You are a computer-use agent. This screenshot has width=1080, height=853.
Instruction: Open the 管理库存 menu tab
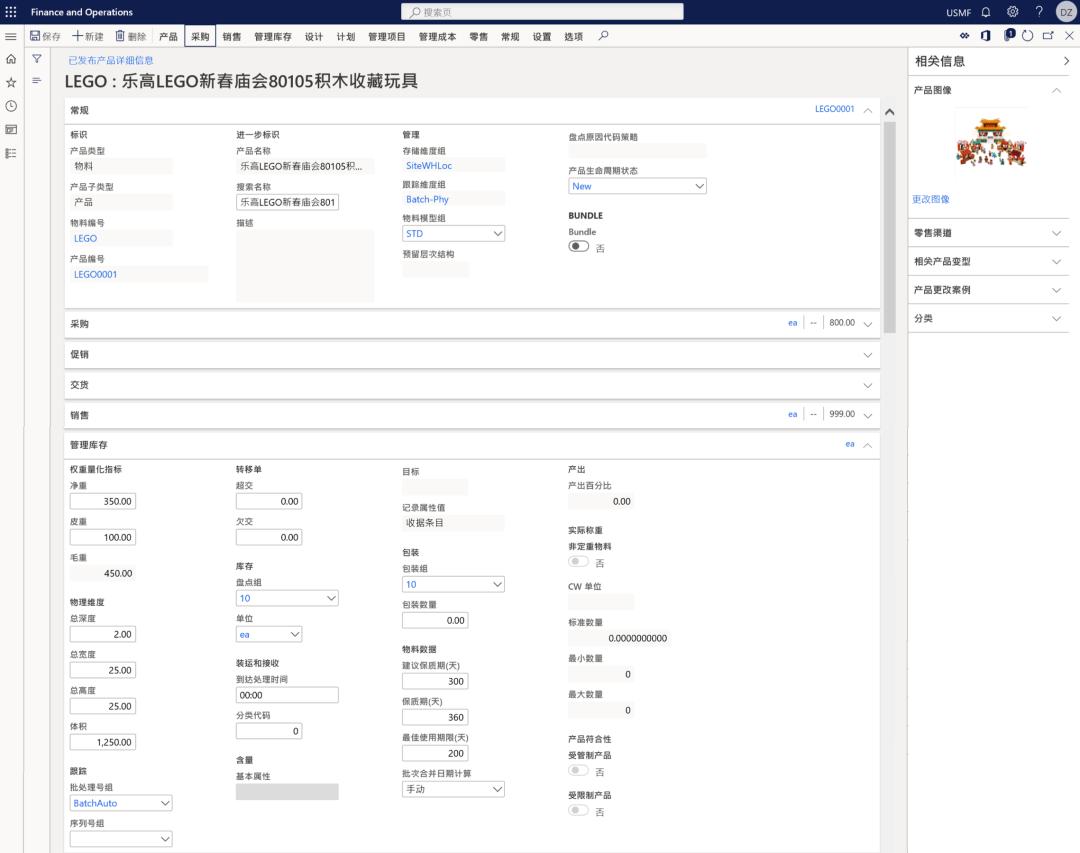[273, 36]
